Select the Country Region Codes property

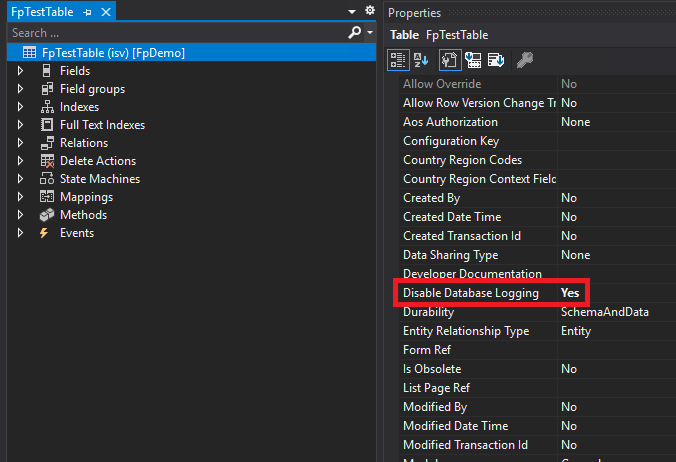462,160
